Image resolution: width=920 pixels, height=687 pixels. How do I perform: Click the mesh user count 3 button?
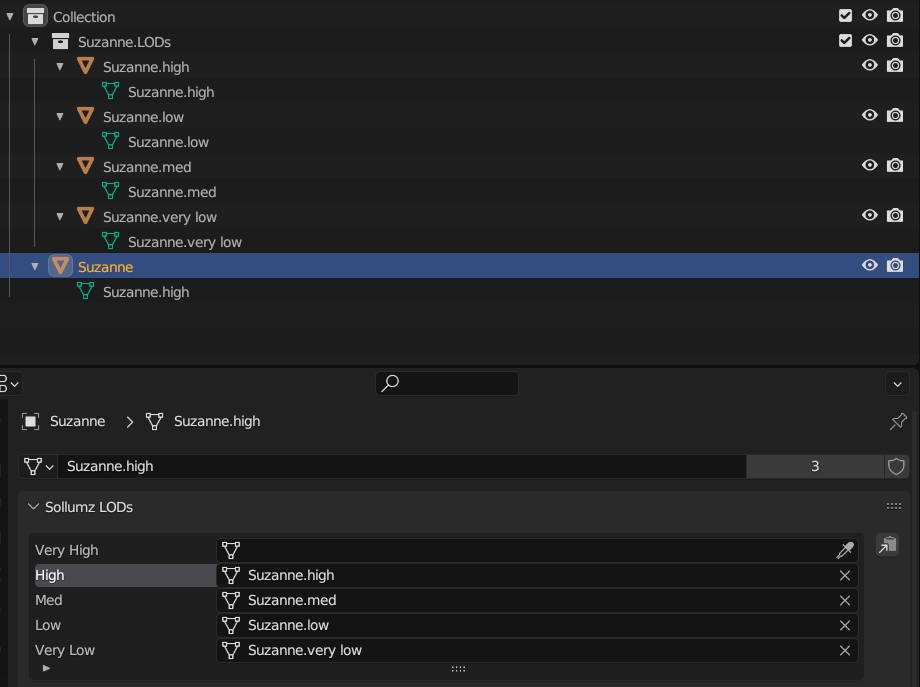[x=814, y=466]
